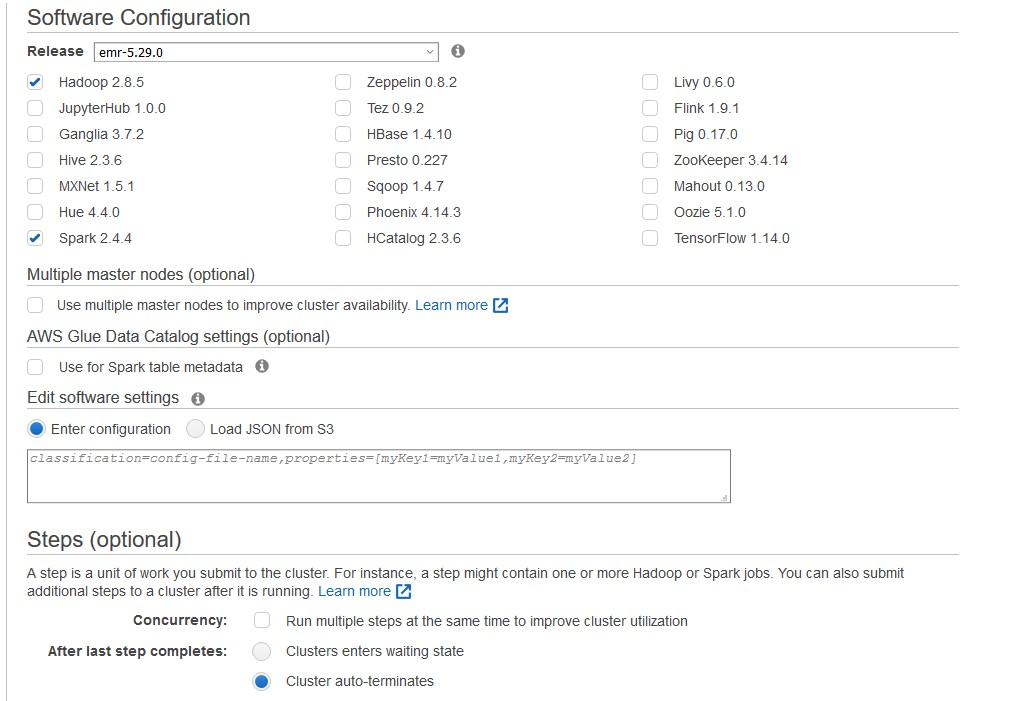Check the Zeppelin 0.8.2 checkbox

pos(343,82)
